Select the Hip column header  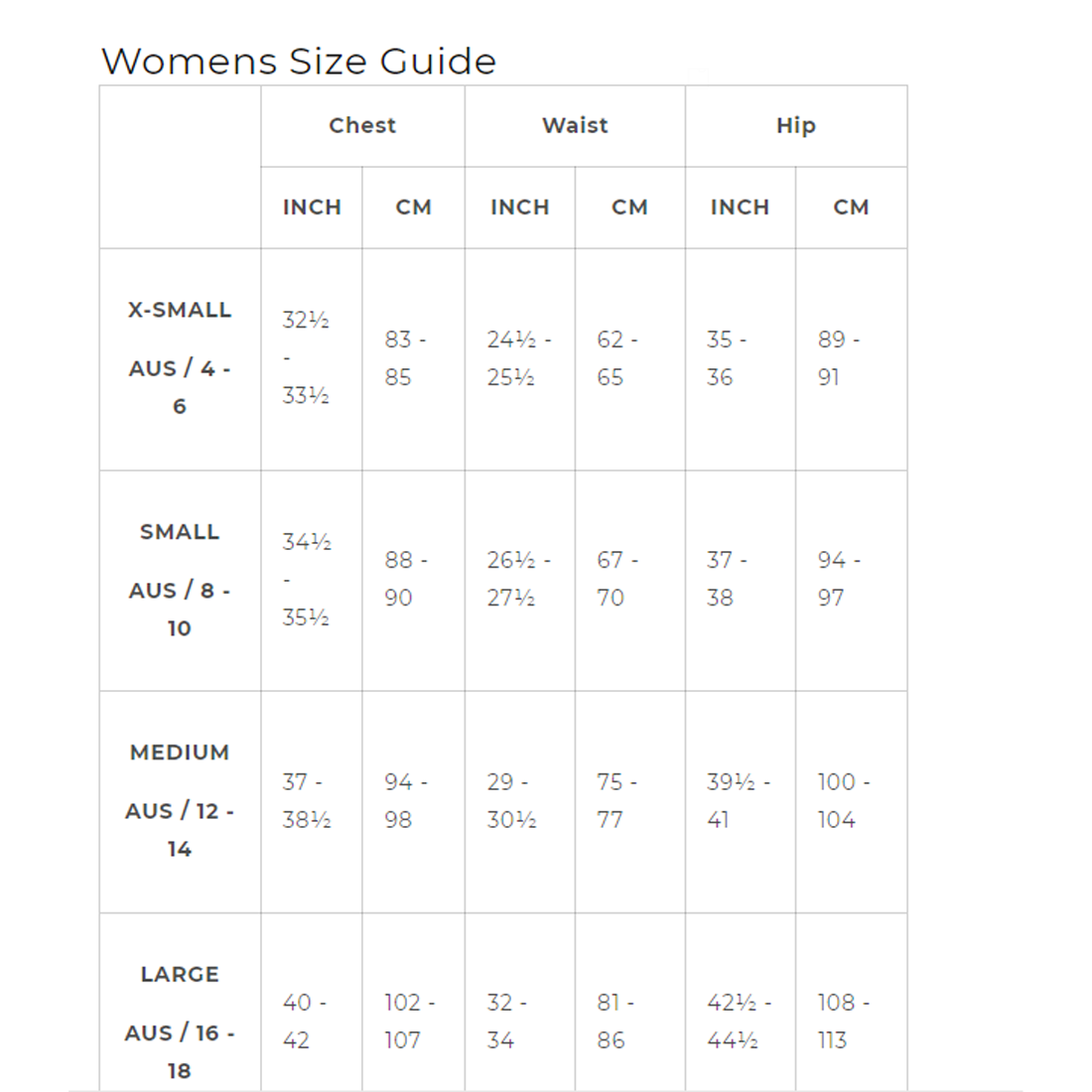[795, 126]
